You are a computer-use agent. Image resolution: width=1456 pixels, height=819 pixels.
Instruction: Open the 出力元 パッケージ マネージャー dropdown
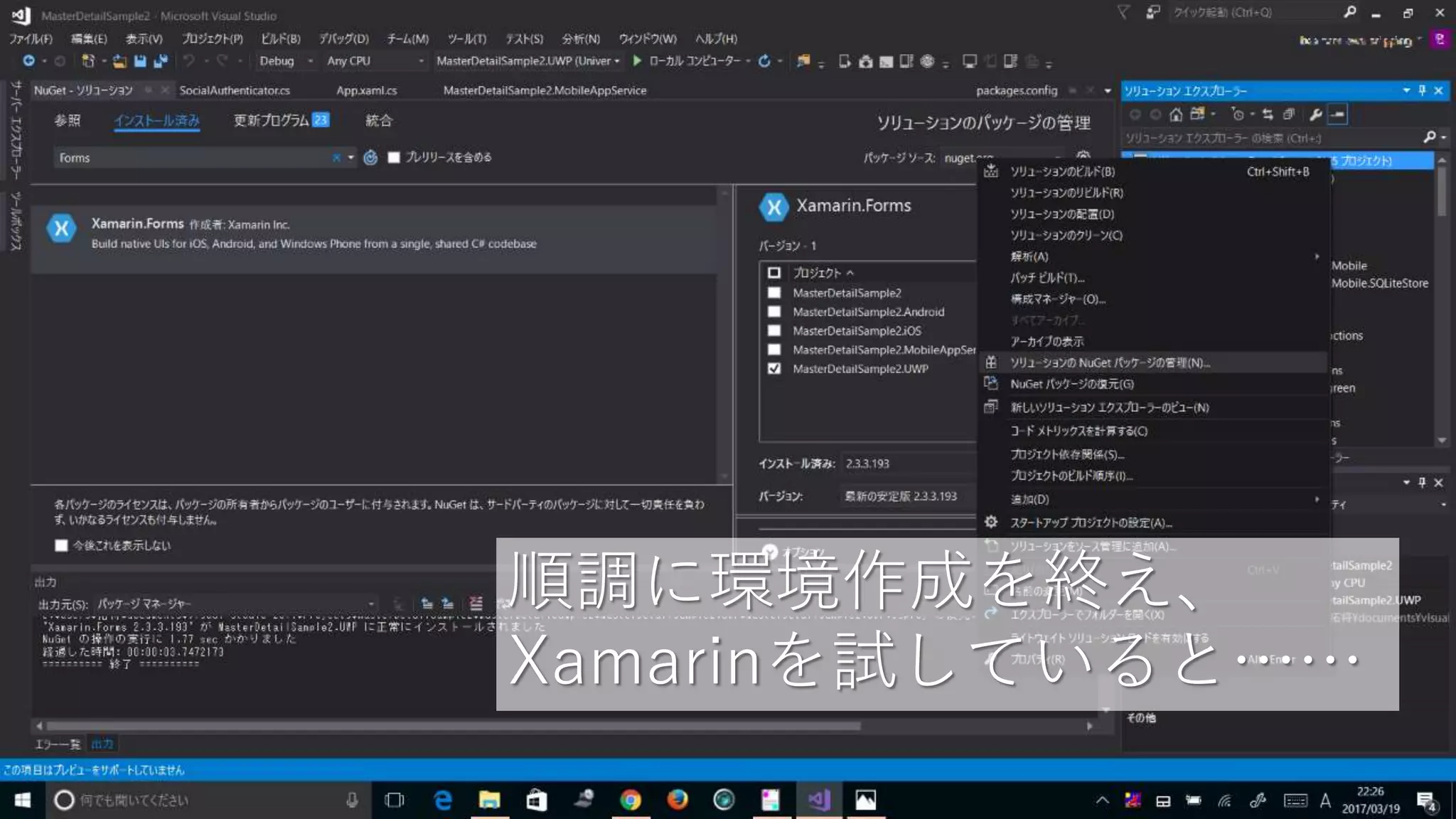pyautogui.click(x=235, y=604)
